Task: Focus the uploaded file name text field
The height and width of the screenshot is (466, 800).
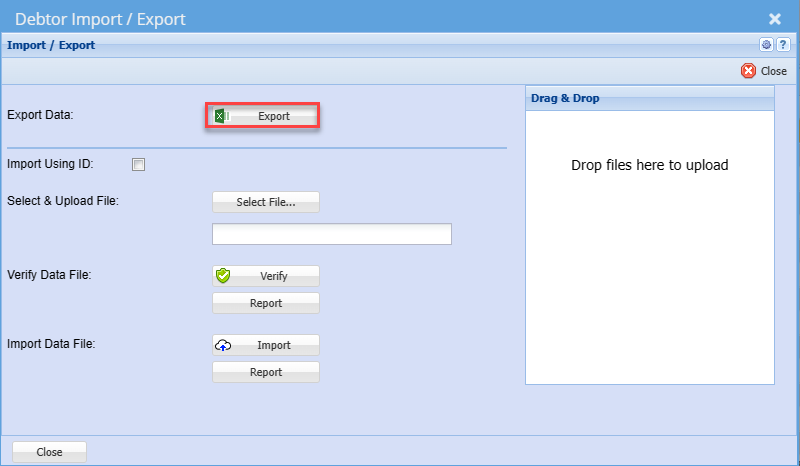Action: [x=332, y=234]
